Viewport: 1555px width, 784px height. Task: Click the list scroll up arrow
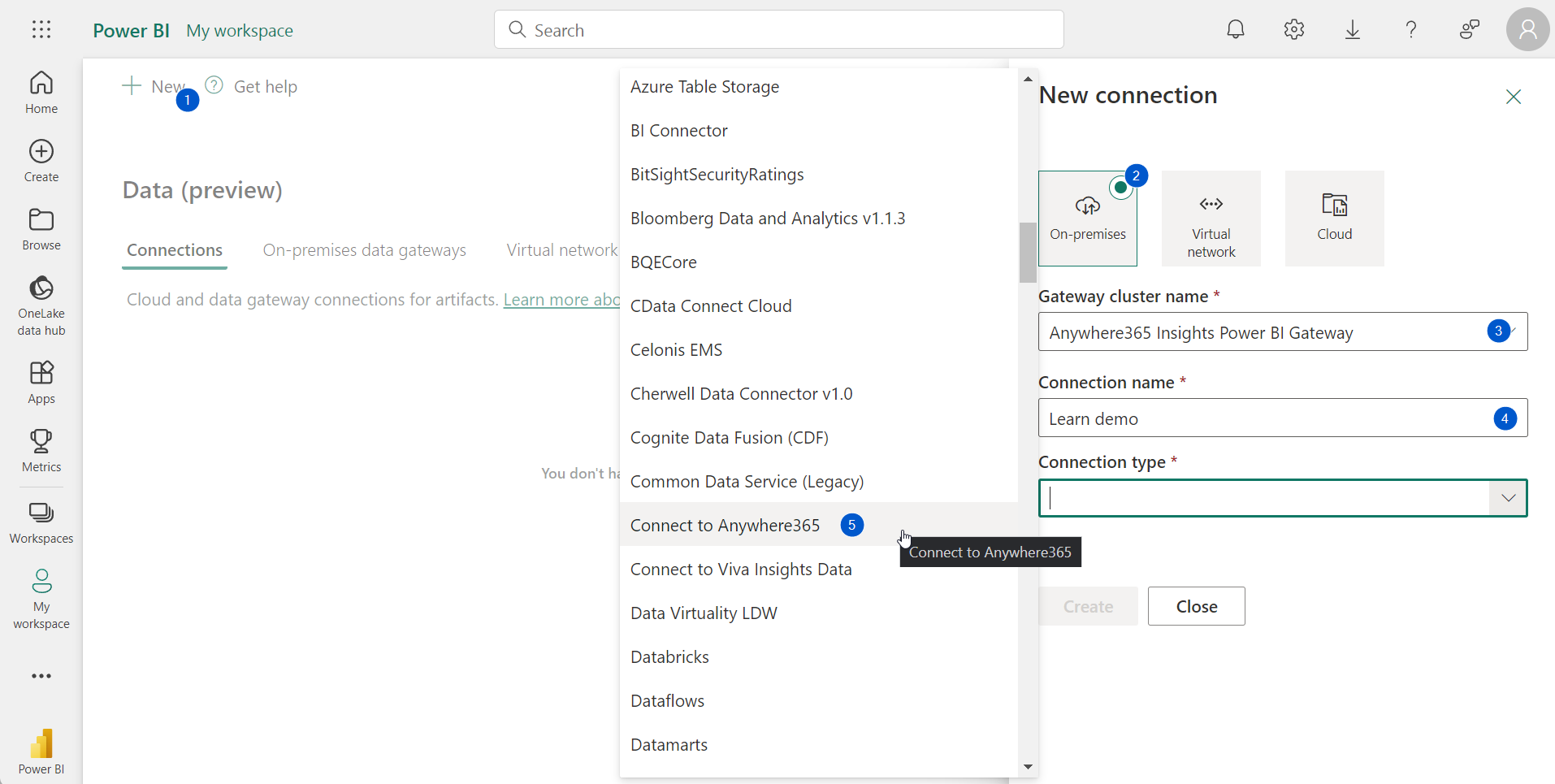pos(1028,79)
